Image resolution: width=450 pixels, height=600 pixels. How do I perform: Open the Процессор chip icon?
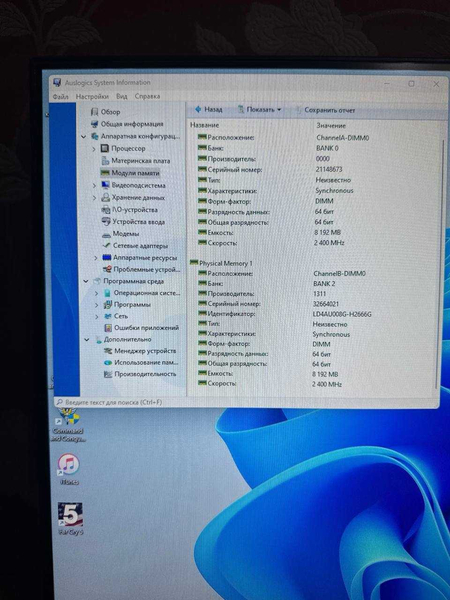point(105,148)
